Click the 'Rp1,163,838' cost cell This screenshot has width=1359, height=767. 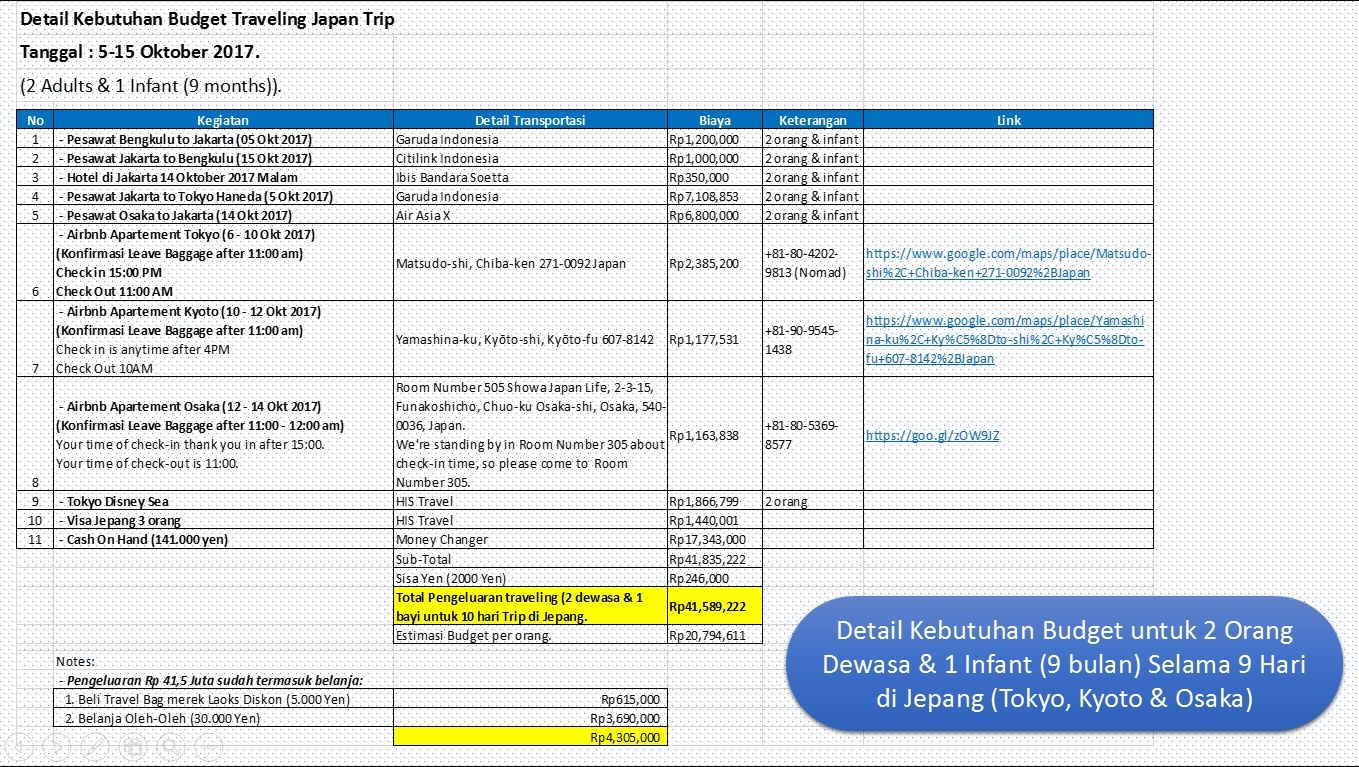(x=714, y=434)
